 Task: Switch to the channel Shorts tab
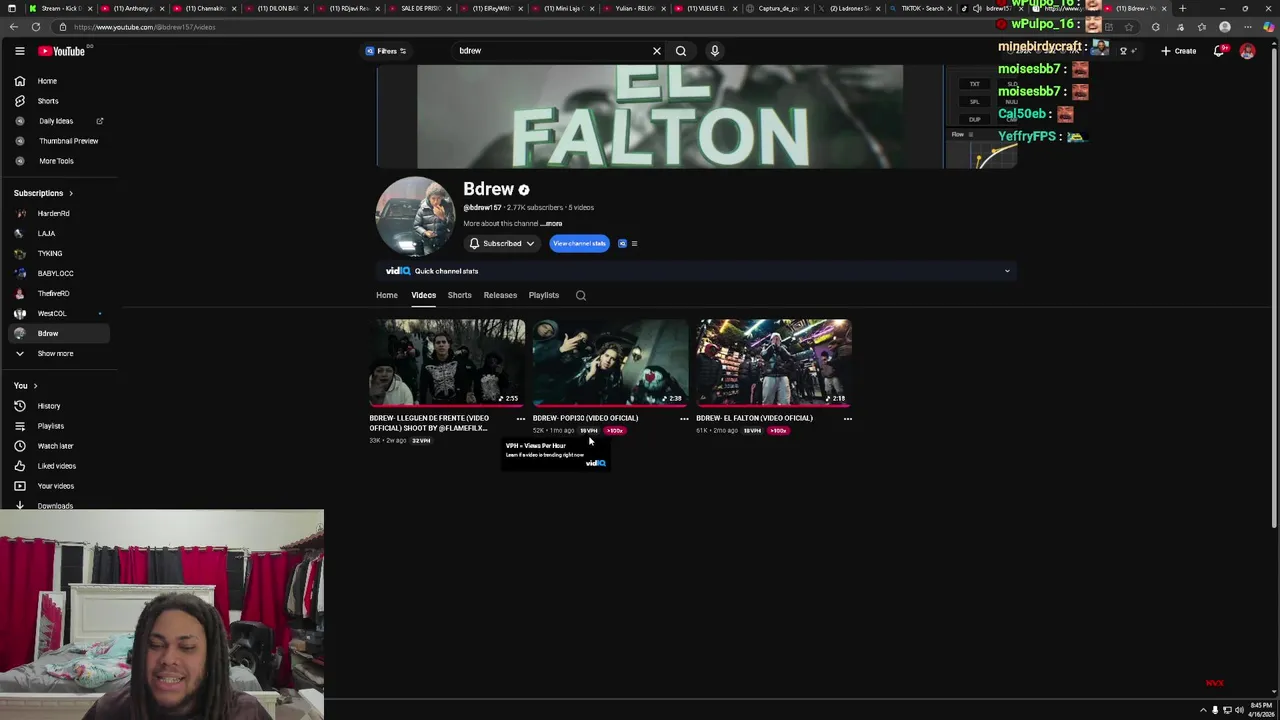(x=459, y=295)
